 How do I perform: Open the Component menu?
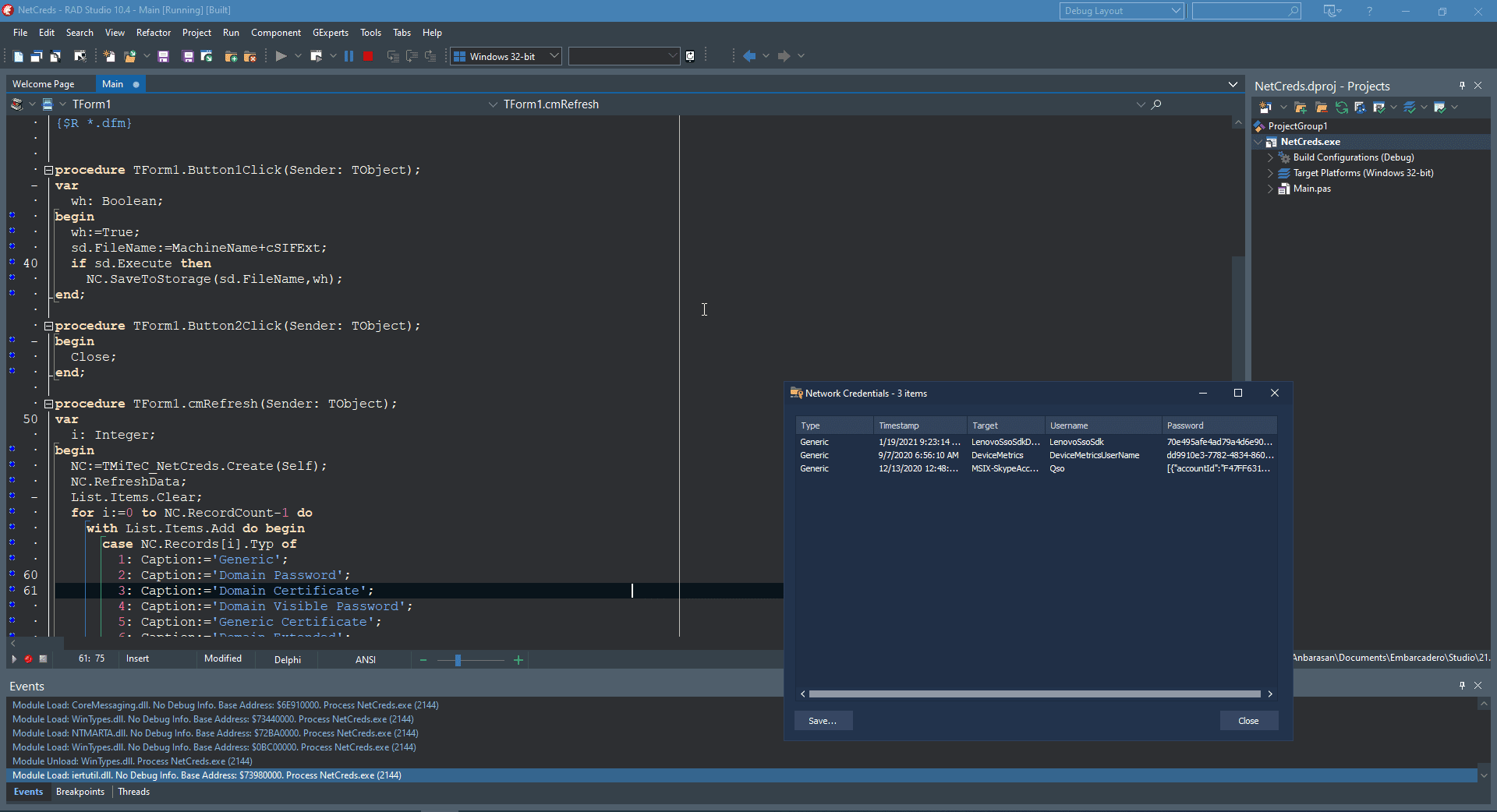276,33
